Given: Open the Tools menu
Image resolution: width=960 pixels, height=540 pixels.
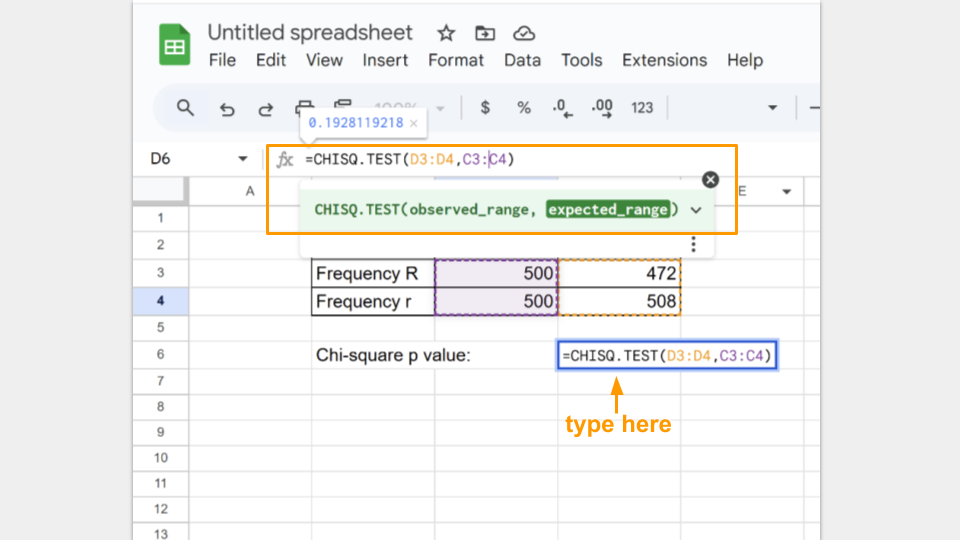Looking at the screenshot, I should pos(582,60).
